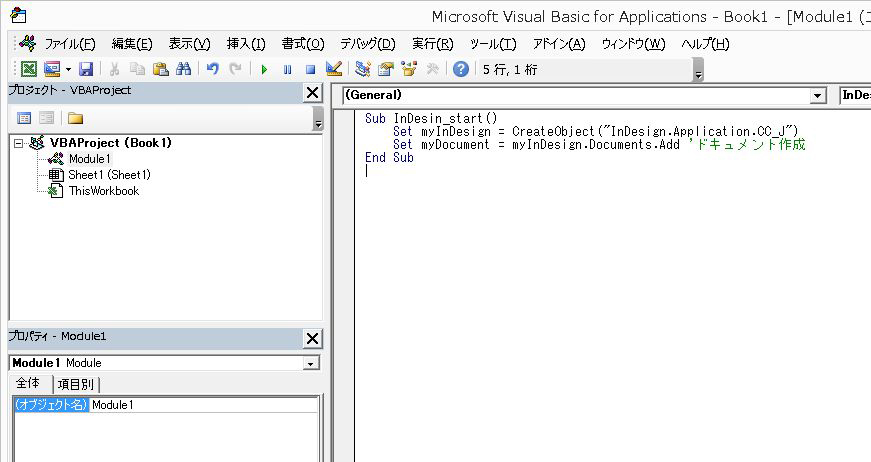Viewport: 871px width, 462px height.
Task: Open the 実行(R) menu
Action: 433,43
